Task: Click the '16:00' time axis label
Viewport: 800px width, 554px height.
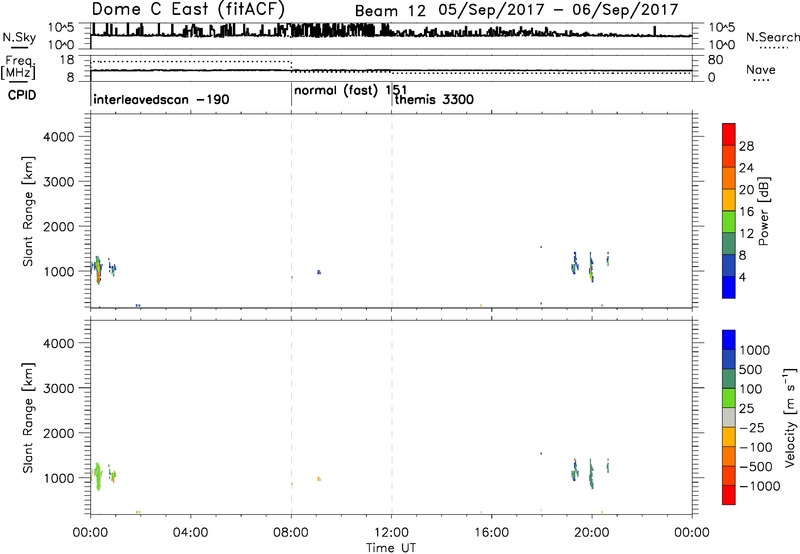Action: pyautogui.click(x=491, y=533)
